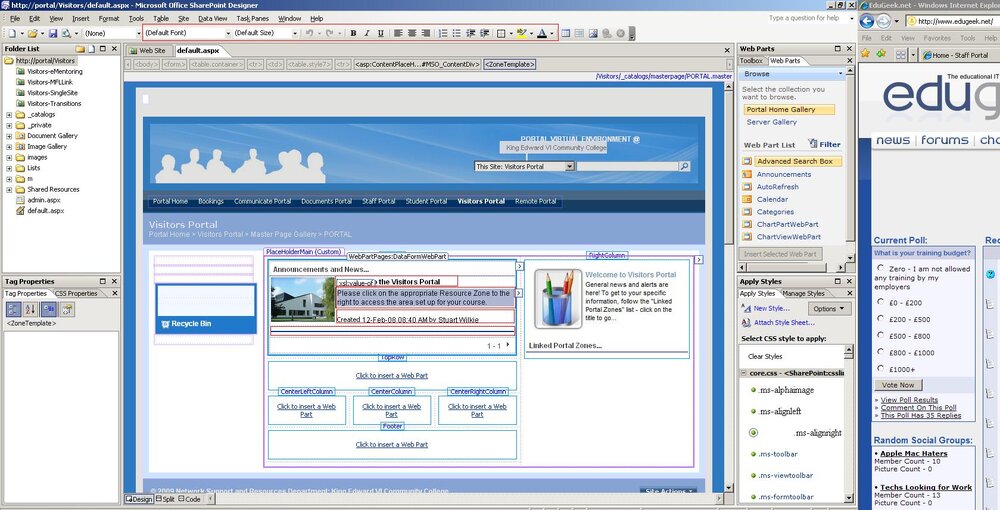1000x510 pixels.
Task: Click new page icon in Folder List
Action: (x=92, y=48)
